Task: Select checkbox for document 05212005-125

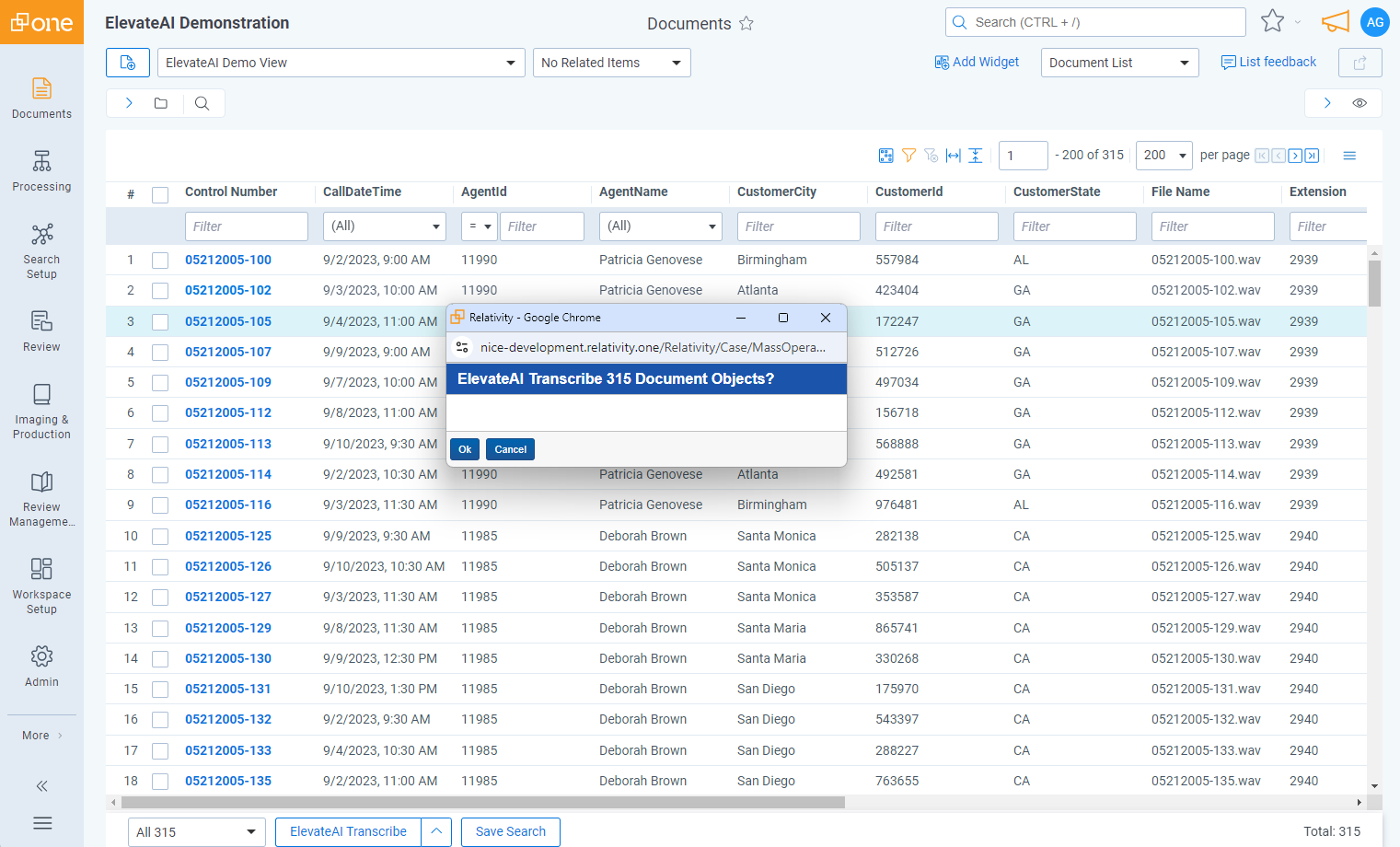Action: (x=160, y=537)
